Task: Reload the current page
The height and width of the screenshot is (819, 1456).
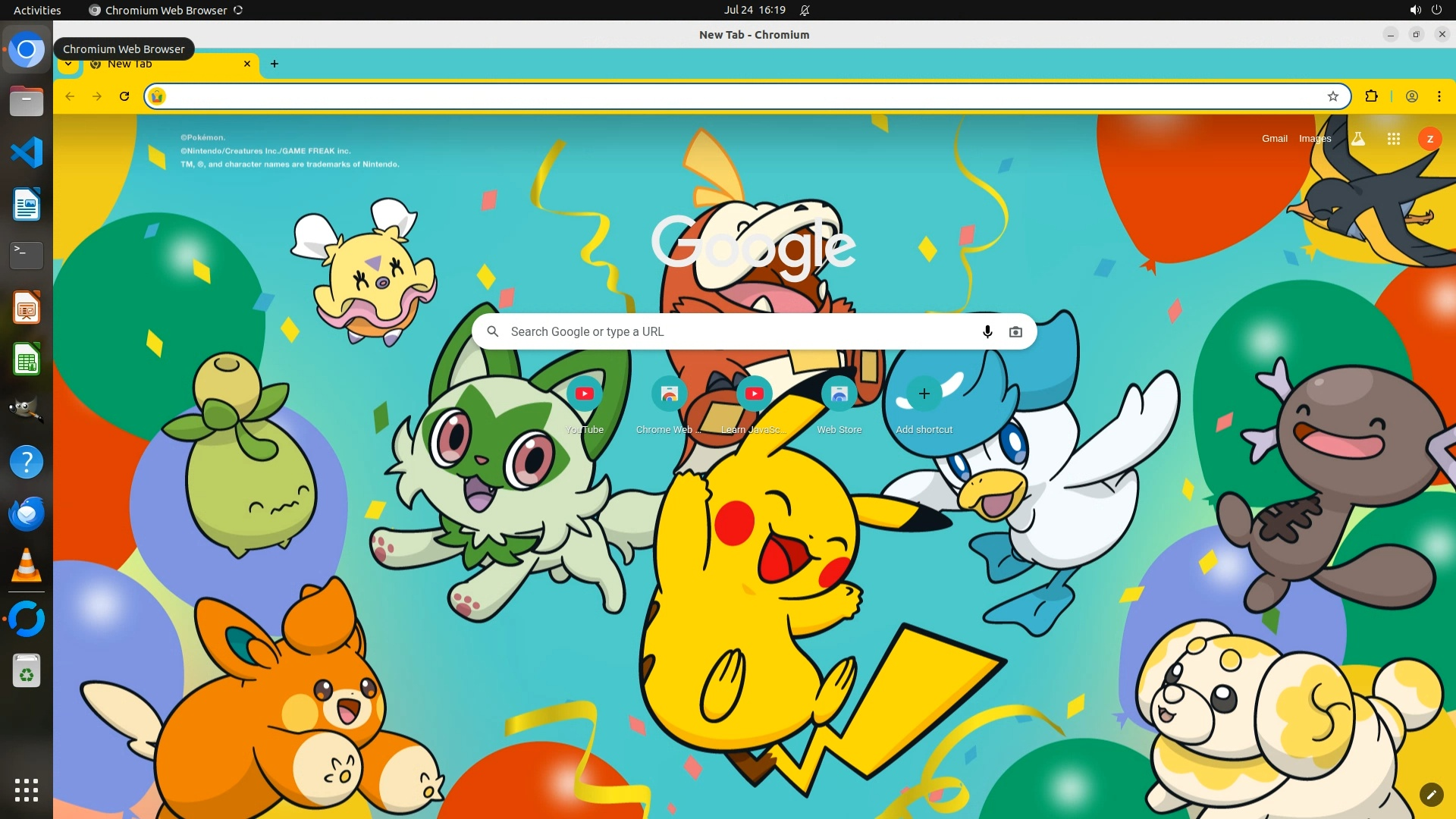Action: tap(124, 96)
